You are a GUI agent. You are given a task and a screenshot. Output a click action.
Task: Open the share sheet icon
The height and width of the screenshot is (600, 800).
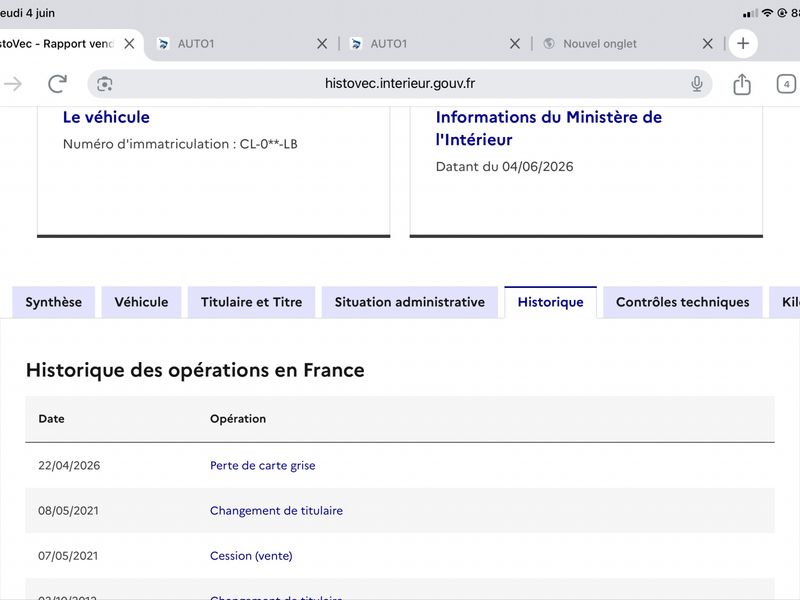[742, 84]
